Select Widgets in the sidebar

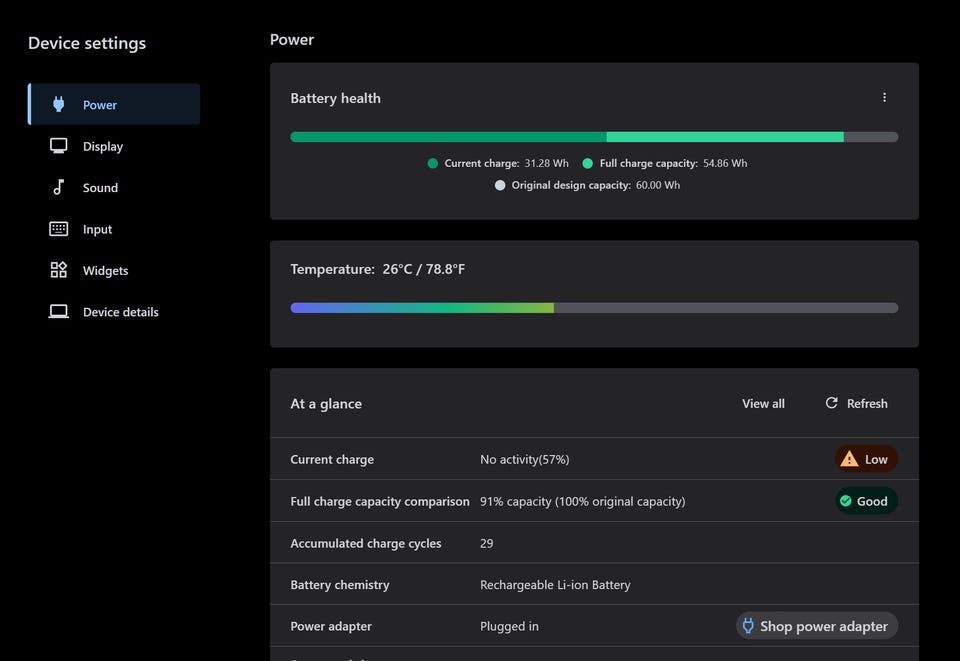click(105, 271)
